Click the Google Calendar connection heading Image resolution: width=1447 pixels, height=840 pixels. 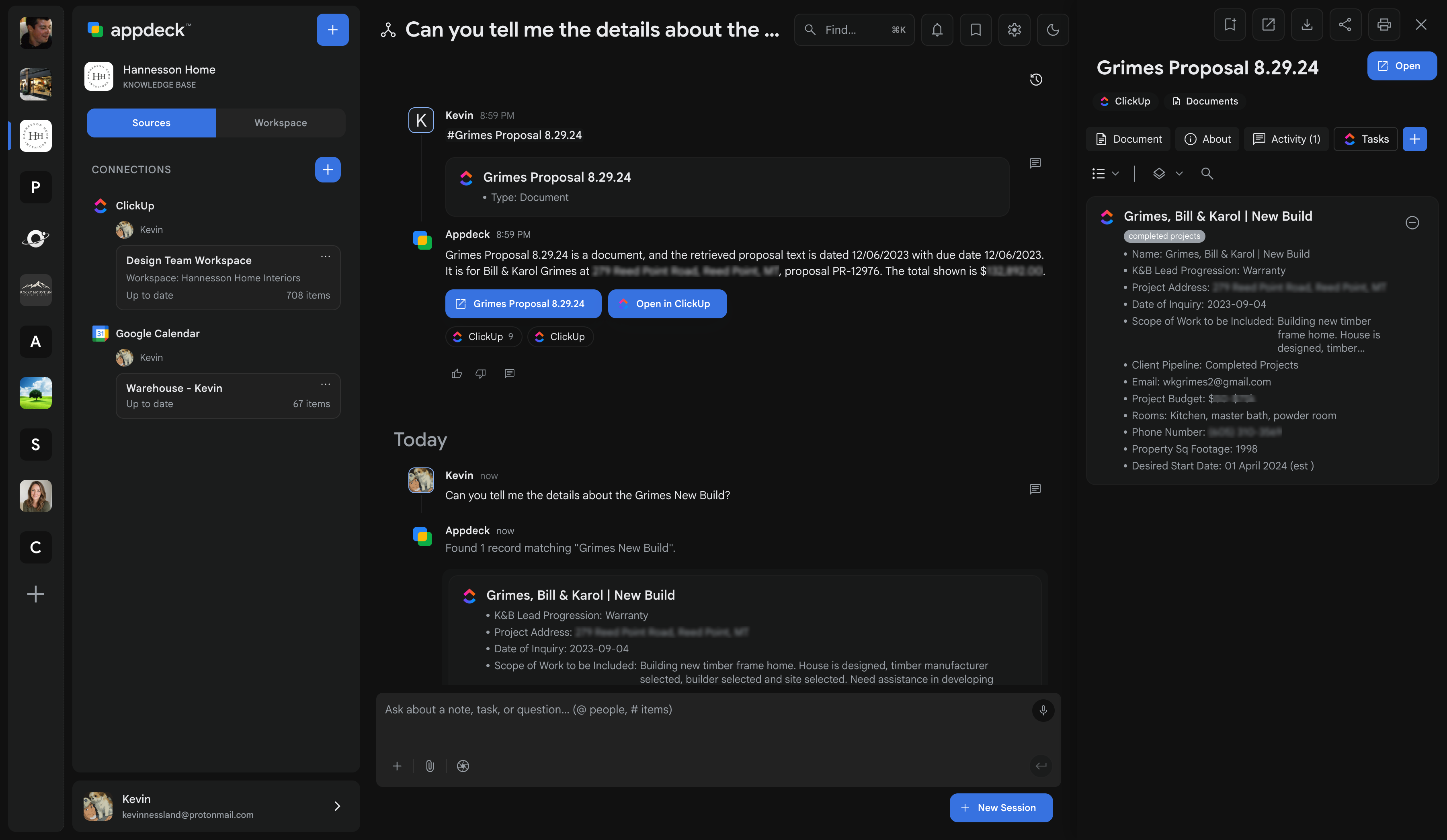[x=157, y=334]
